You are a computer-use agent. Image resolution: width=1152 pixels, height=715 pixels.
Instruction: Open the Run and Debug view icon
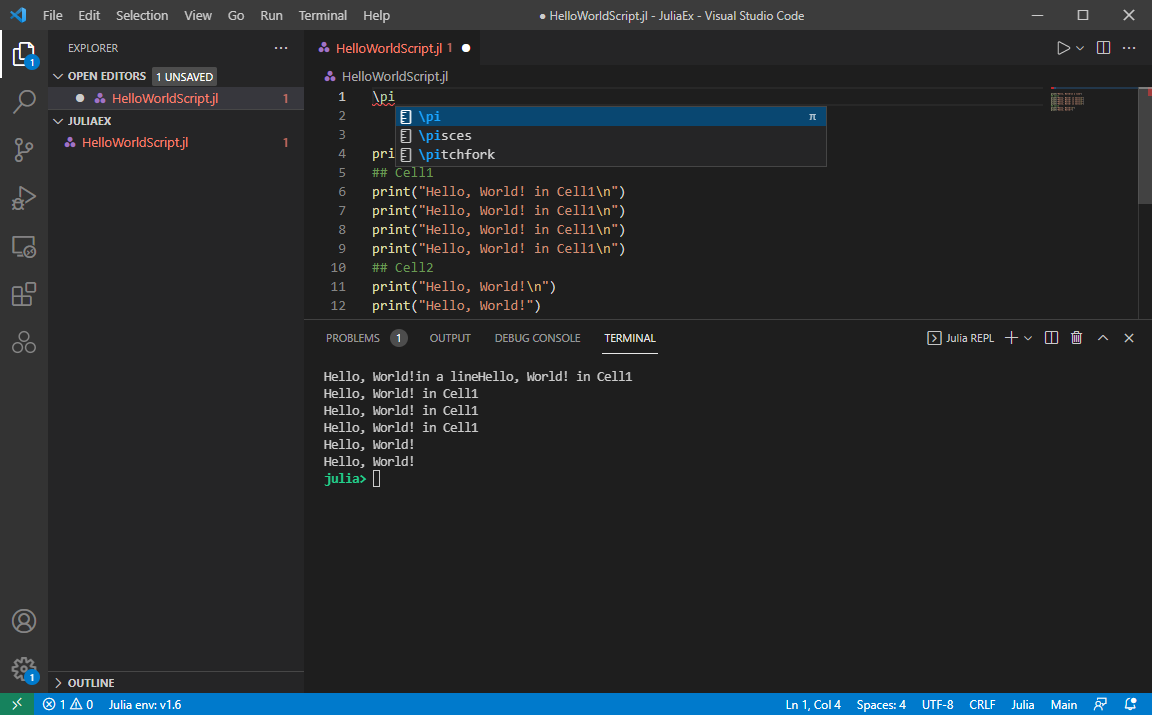click(x=24, y=198)
